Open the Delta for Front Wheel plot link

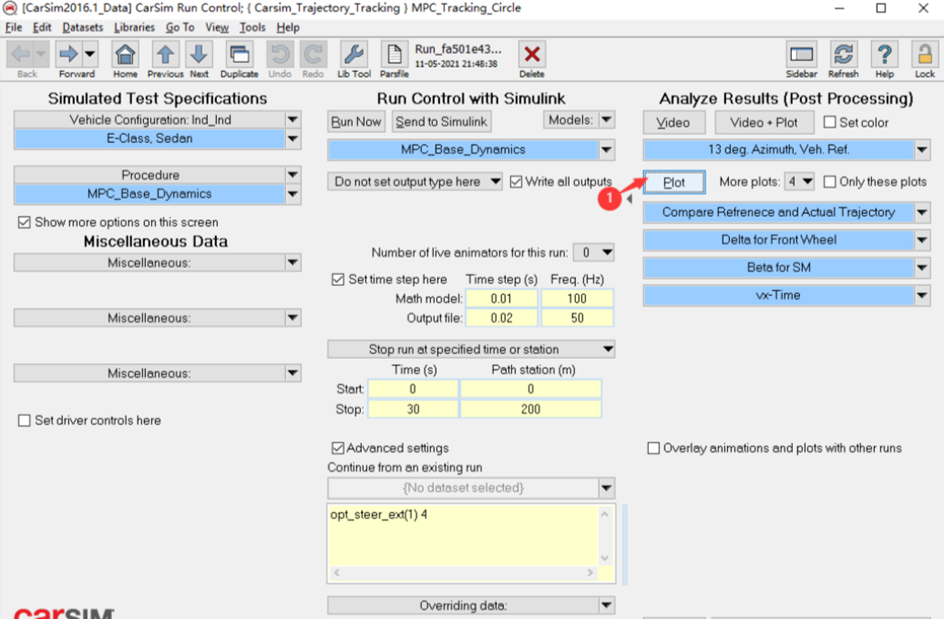click(778, 240)
